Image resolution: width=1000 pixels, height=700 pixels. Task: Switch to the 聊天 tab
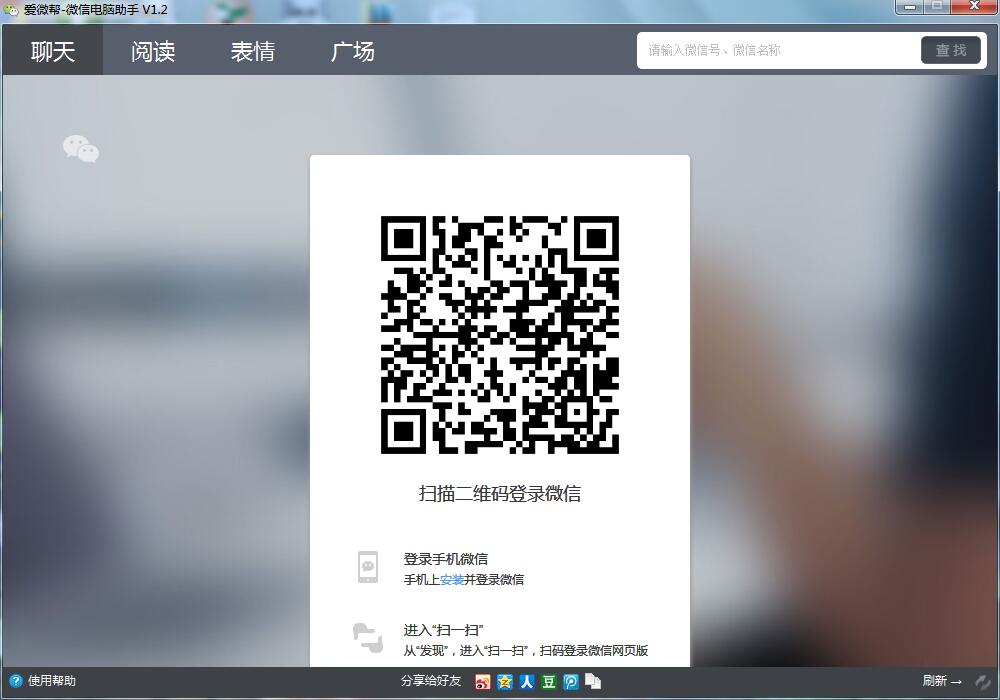[53, 51]
